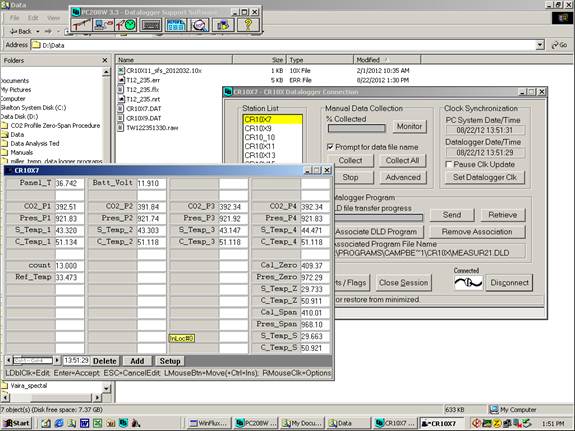Viewport: 575px width, 431px height.
Task: Open the Storage Module icon in PC208W toolbar
Action: pos(223,25)
